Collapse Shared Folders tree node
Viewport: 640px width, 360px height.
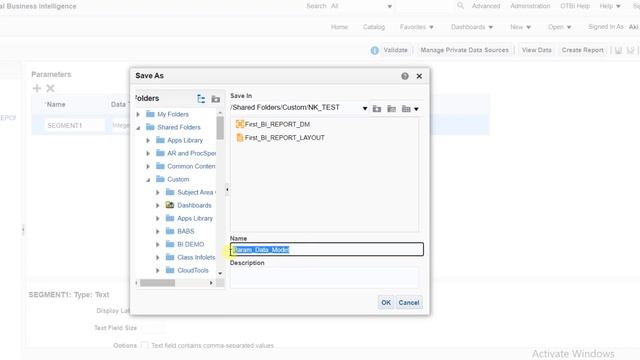tap(138, 127)
